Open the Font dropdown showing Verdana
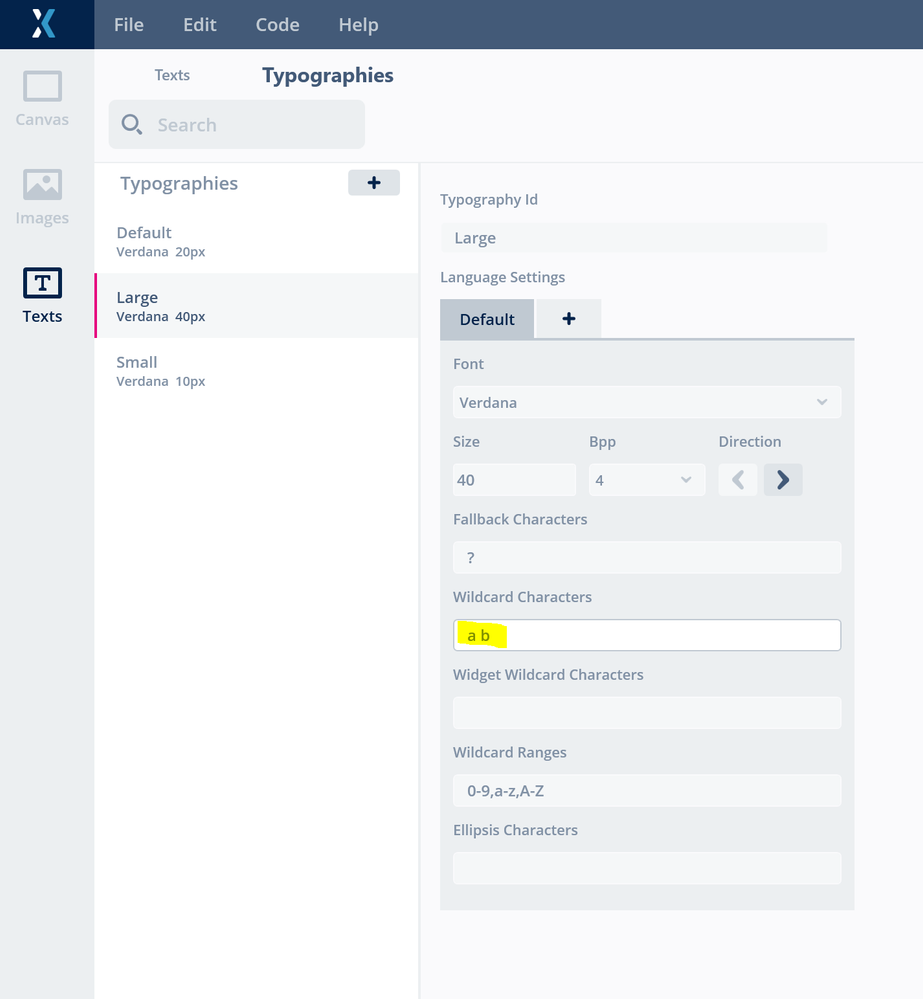Viewport: 923px width, 999px height. point(647,402)
